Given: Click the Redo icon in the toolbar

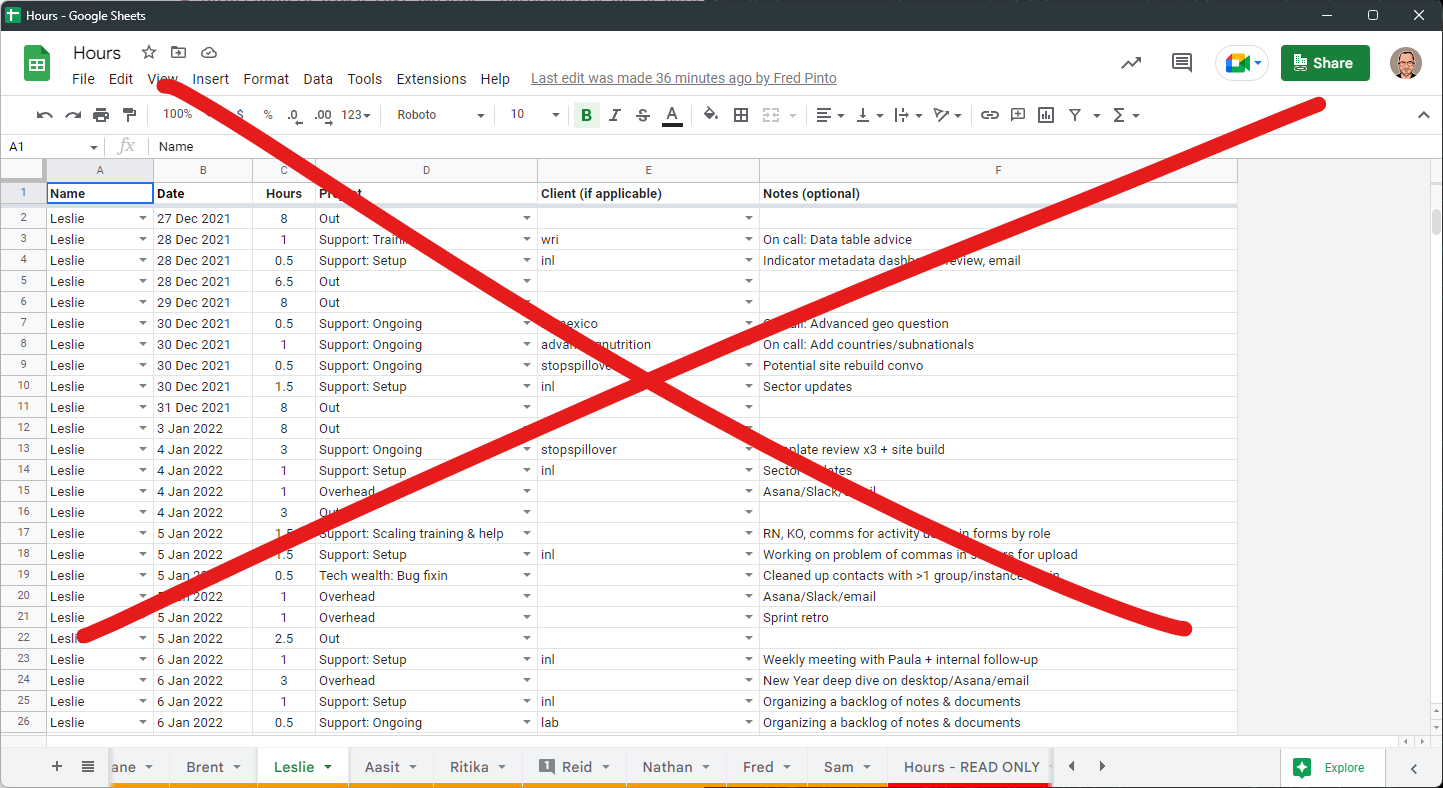Looking at the screenshot, I should [73, 115].
